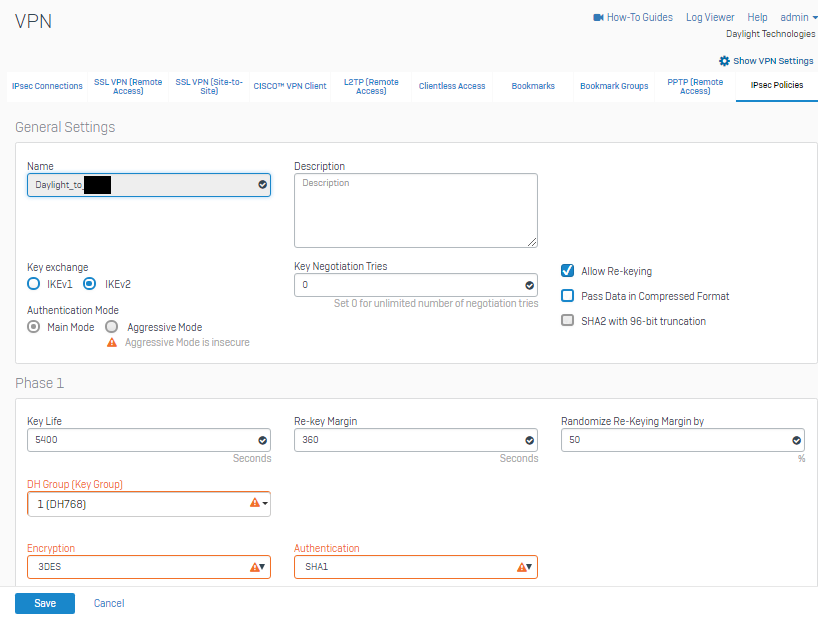Enable Pass Data in Compressed Format
The image size is (818, 620).
(568, 296)
